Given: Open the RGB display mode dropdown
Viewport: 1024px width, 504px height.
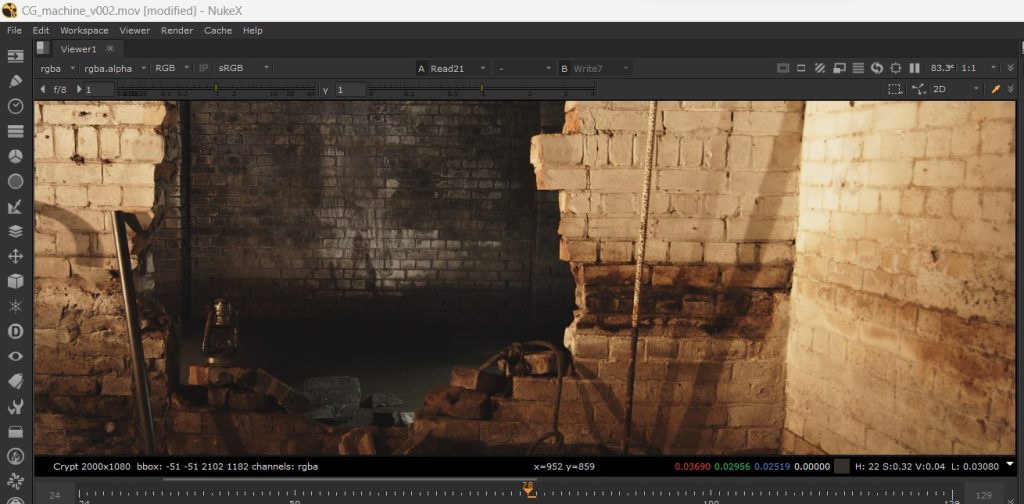Looking at the screenshot, I should (172, 68).
